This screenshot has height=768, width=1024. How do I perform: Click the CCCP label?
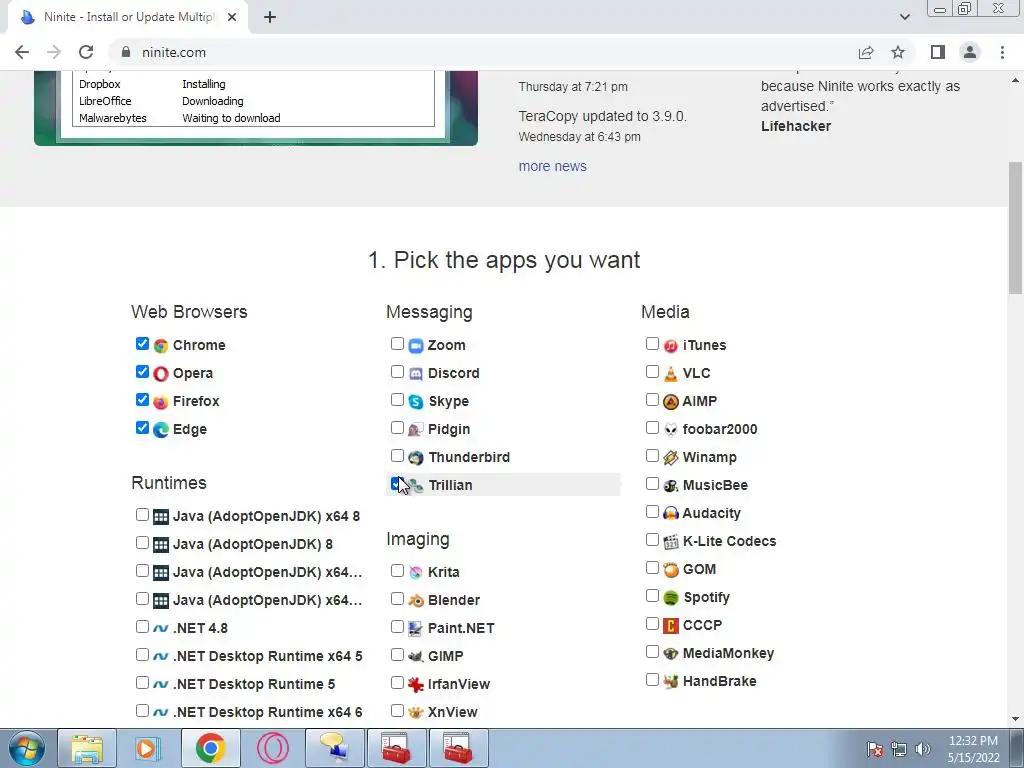coord(702,625)
